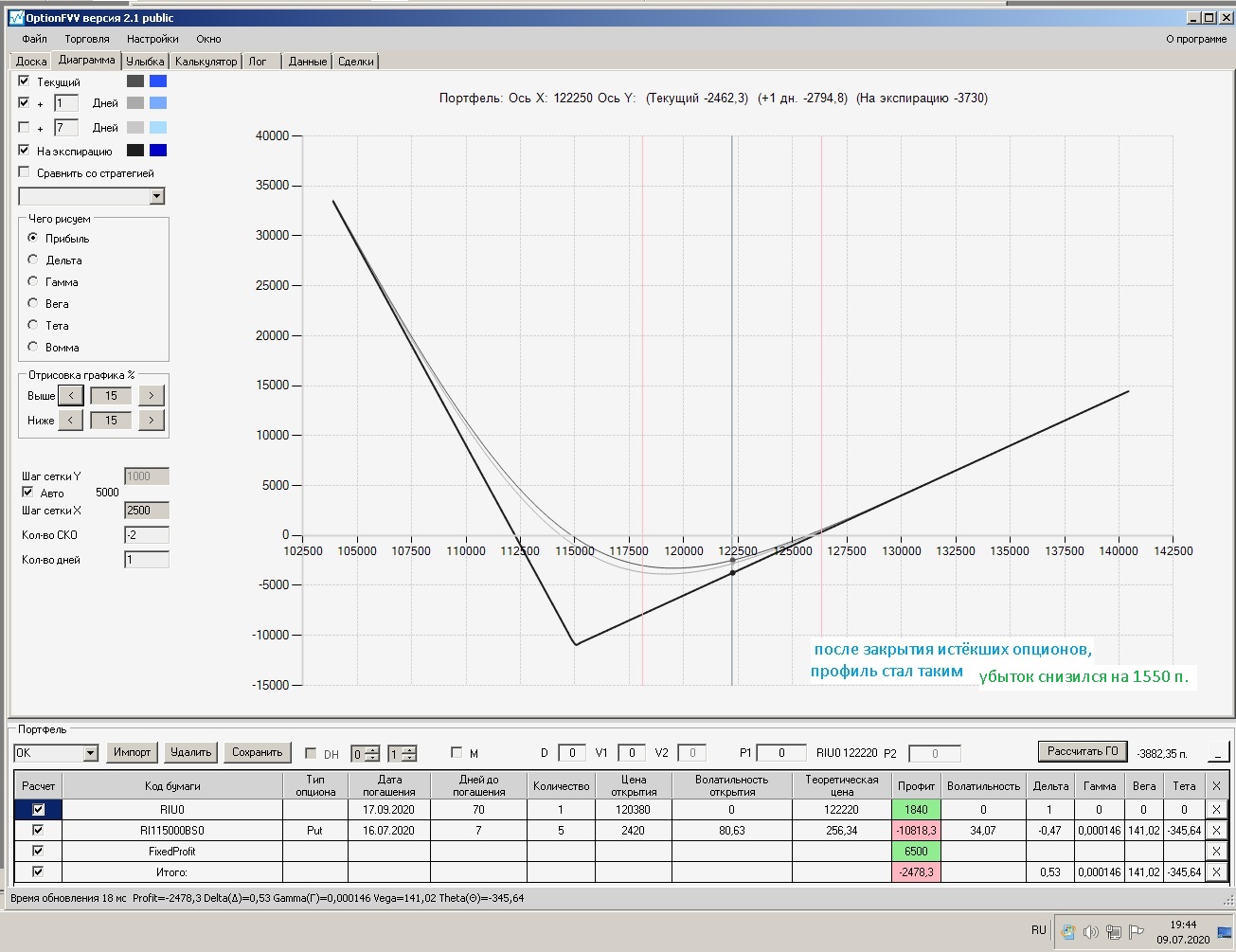Uncheck the Итого row checkbox
This screenshot has width=1236, height=952.
coord(38,871)
